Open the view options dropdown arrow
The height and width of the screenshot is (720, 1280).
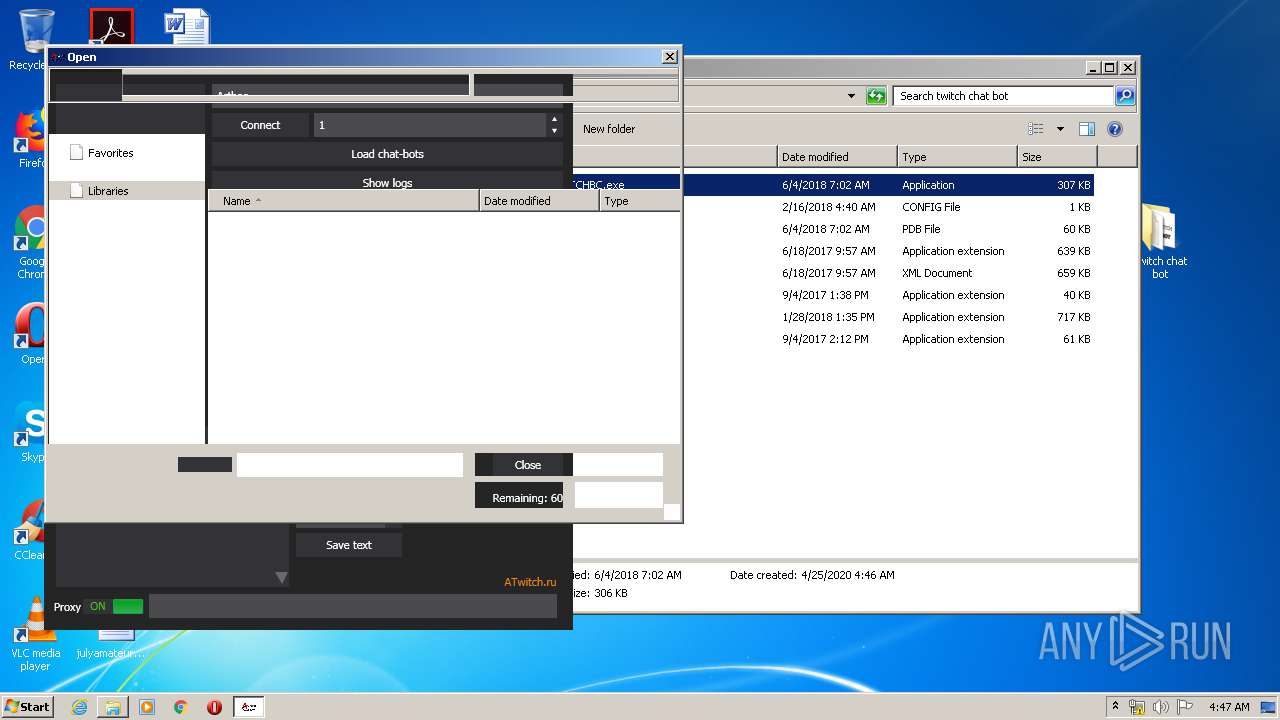pyautogui.click(x=1060, y=129)
